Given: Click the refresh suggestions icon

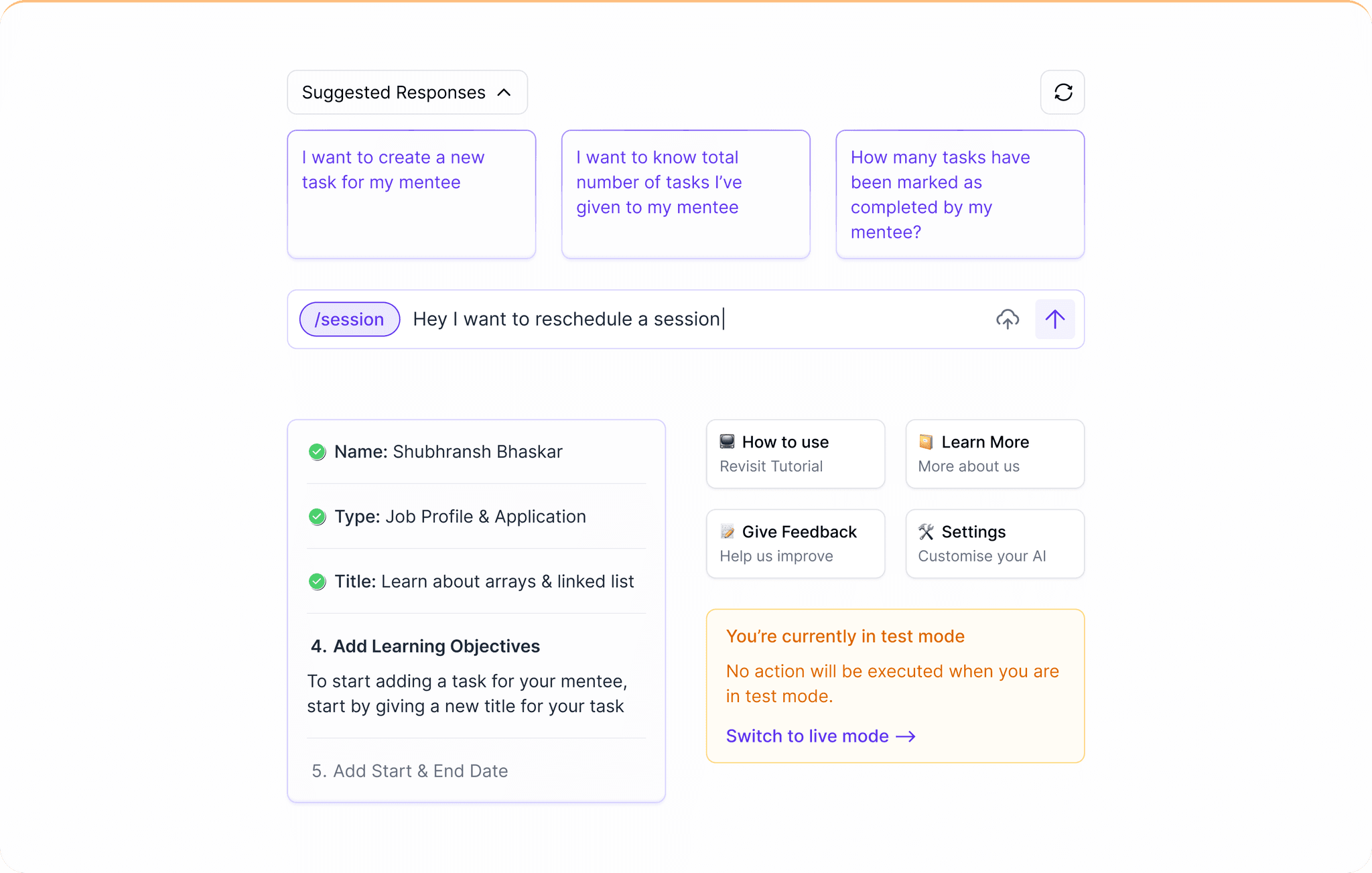Looking at the screenshot, I should pos(1062,92).
